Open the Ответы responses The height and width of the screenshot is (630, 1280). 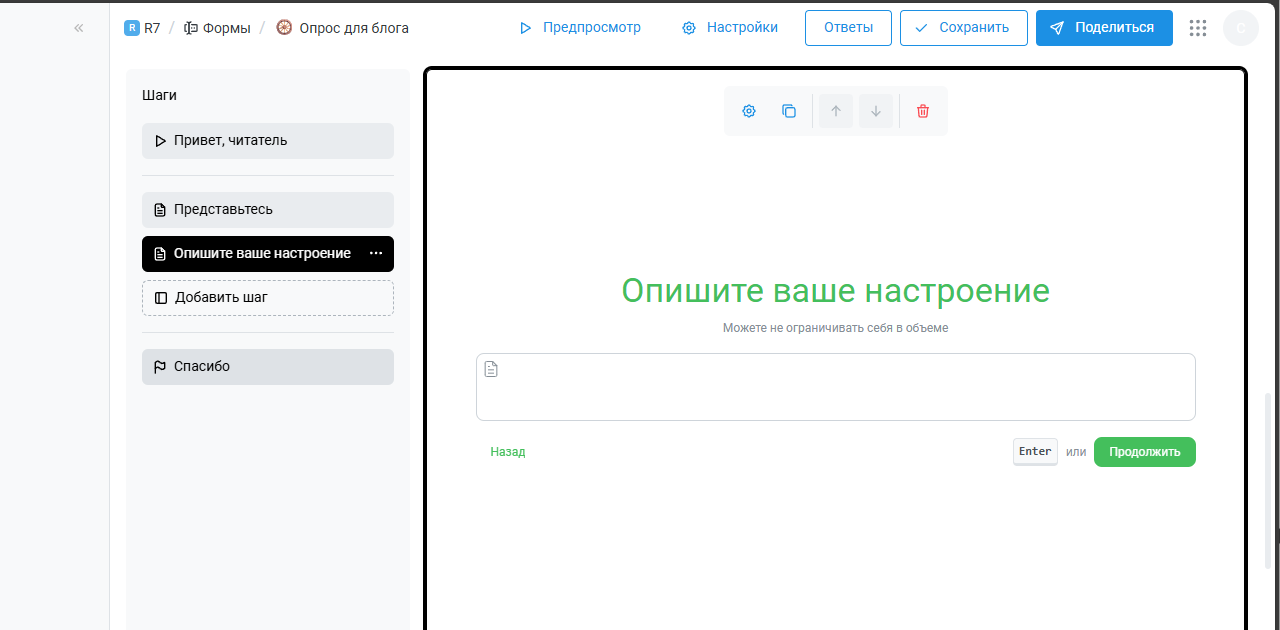(x=848, y=28)
